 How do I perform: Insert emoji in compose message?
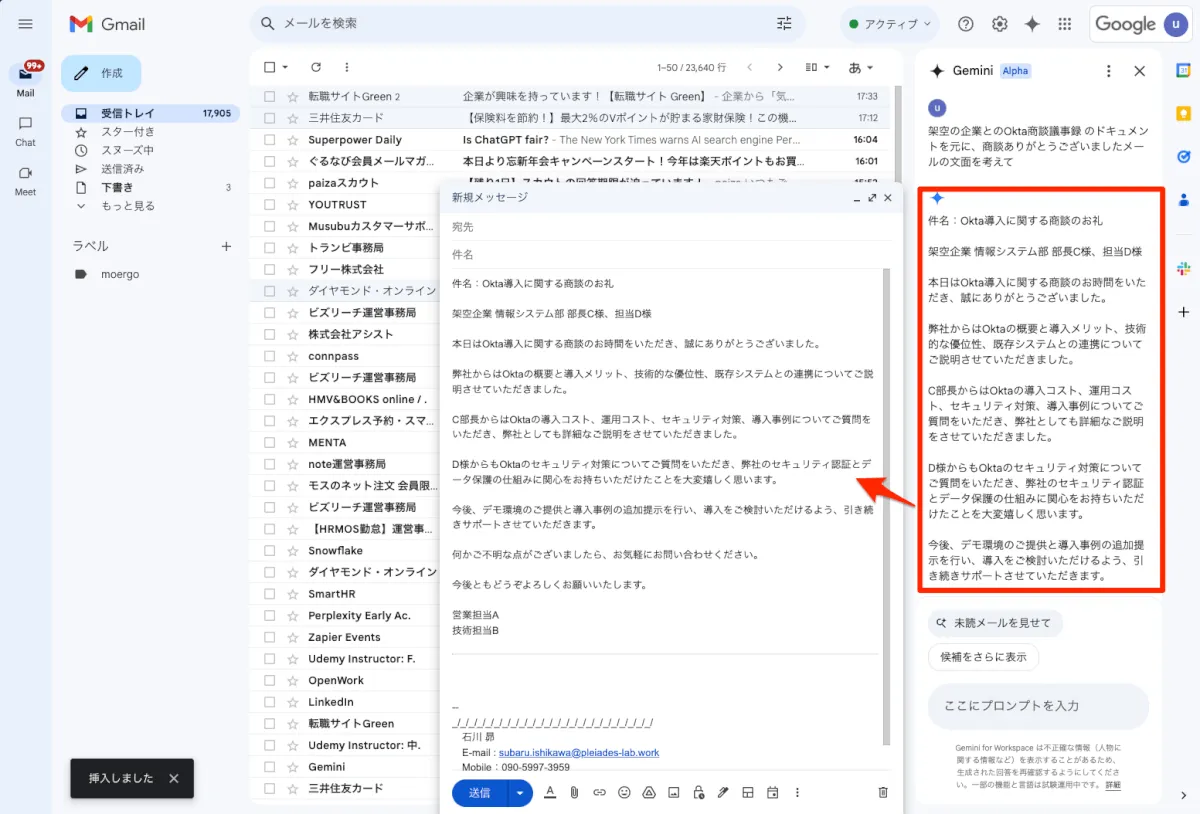[x=624, y=792]
